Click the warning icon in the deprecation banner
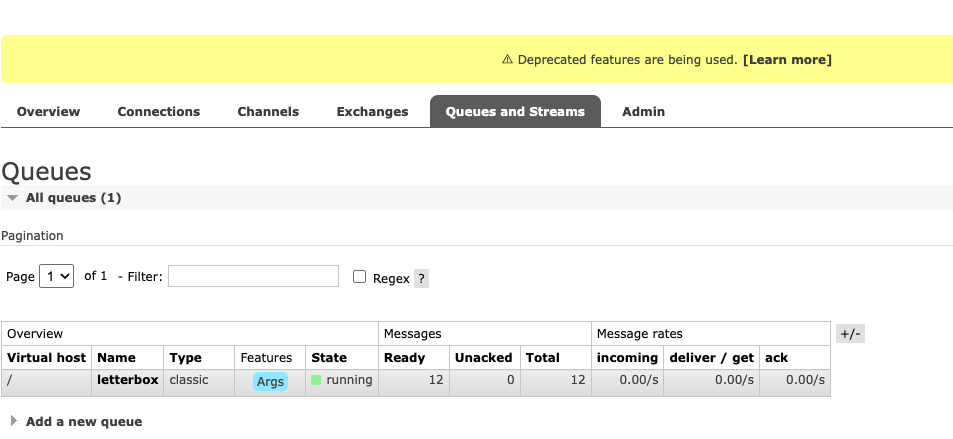 507,60
